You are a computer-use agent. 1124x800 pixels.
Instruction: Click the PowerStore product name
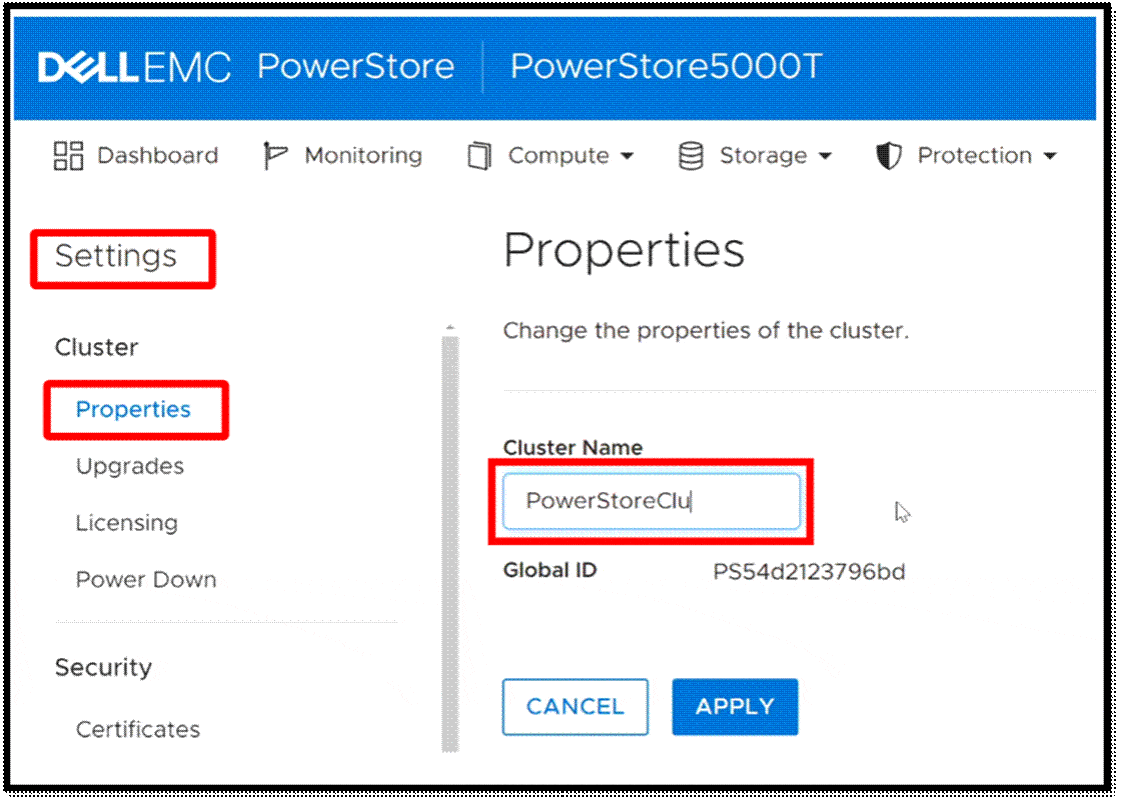(356, 67)
